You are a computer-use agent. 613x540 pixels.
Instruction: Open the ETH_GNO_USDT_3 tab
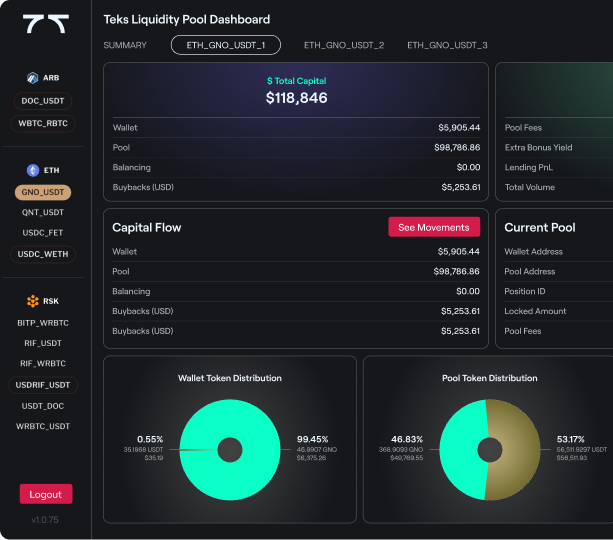(x=447, y=45)
